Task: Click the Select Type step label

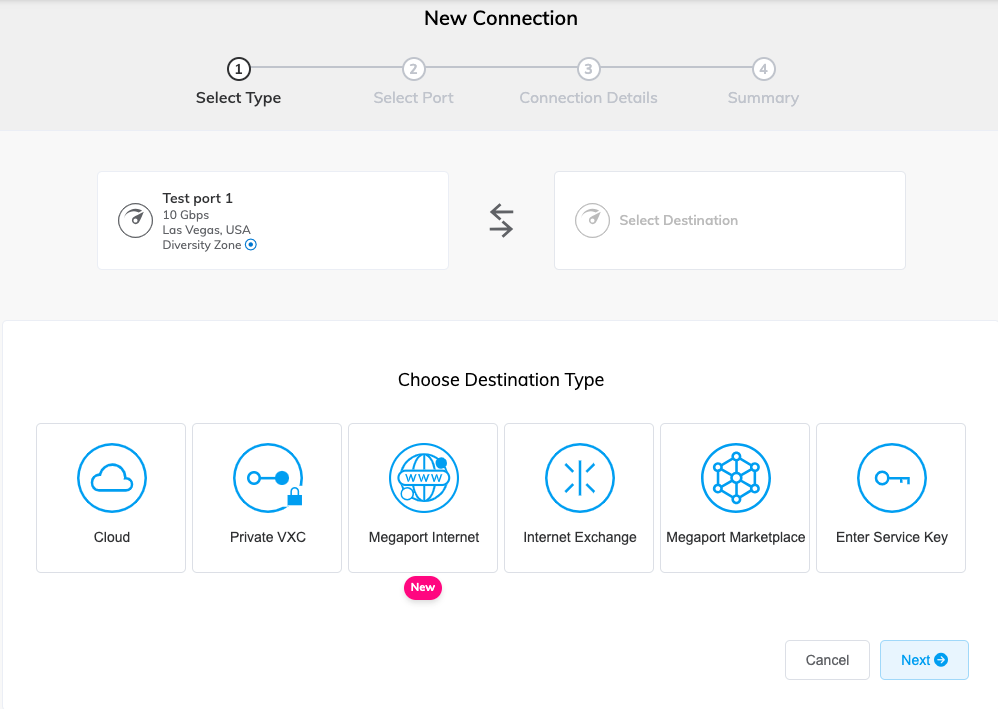Action: coord(239,98)
